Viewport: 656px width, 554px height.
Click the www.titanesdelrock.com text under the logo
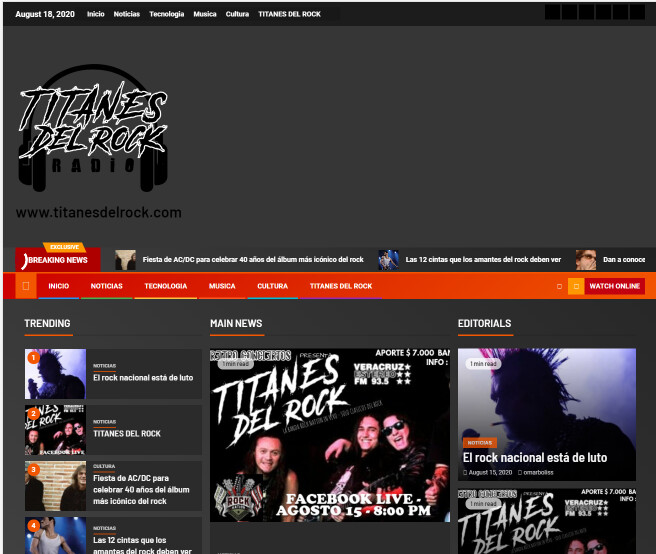99,213
